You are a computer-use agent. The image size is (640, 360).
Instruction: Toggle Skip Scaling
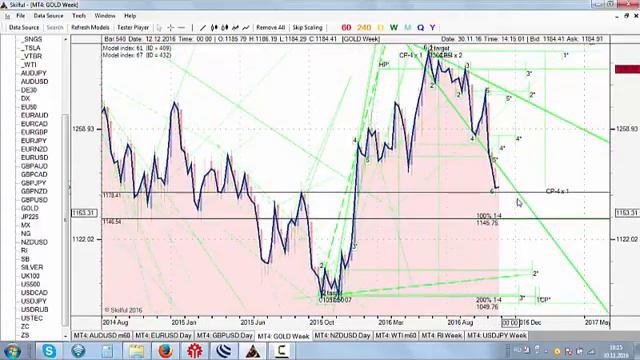click(x=307, y=28)
